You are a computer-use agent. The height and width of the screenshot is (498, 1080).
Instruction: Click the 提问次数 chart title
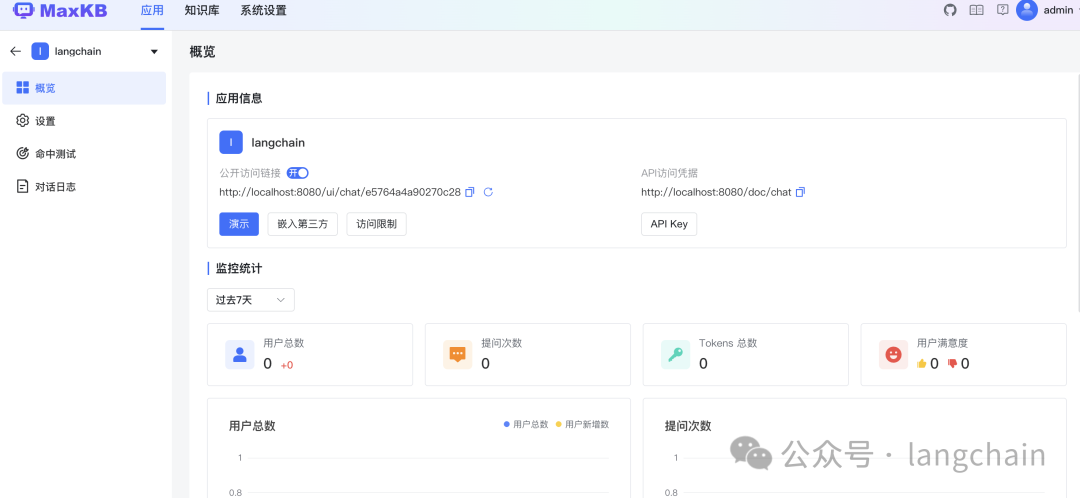tap(688, 426)
